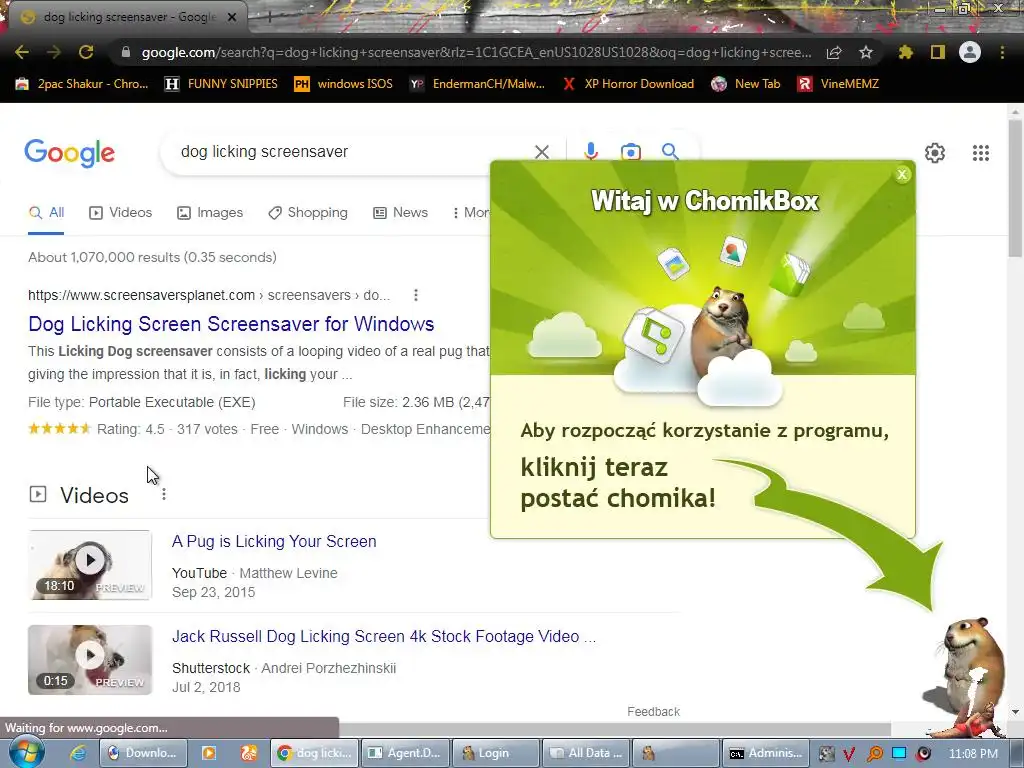Image resolution: width=1024 pixels, height=768 pixels.
Task: Search by image with the camera icon
Action: [x=630, y=152]
